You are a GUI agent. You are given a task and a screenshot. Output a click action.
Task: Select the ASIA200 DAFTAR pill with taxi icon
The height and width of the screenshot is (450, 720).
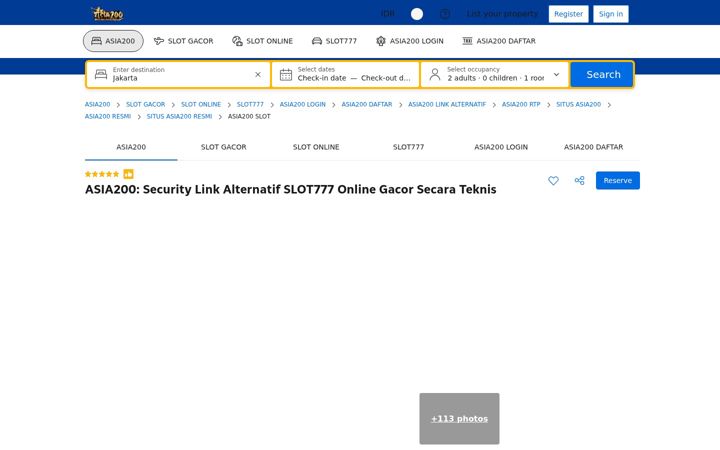tap(499, 41)
